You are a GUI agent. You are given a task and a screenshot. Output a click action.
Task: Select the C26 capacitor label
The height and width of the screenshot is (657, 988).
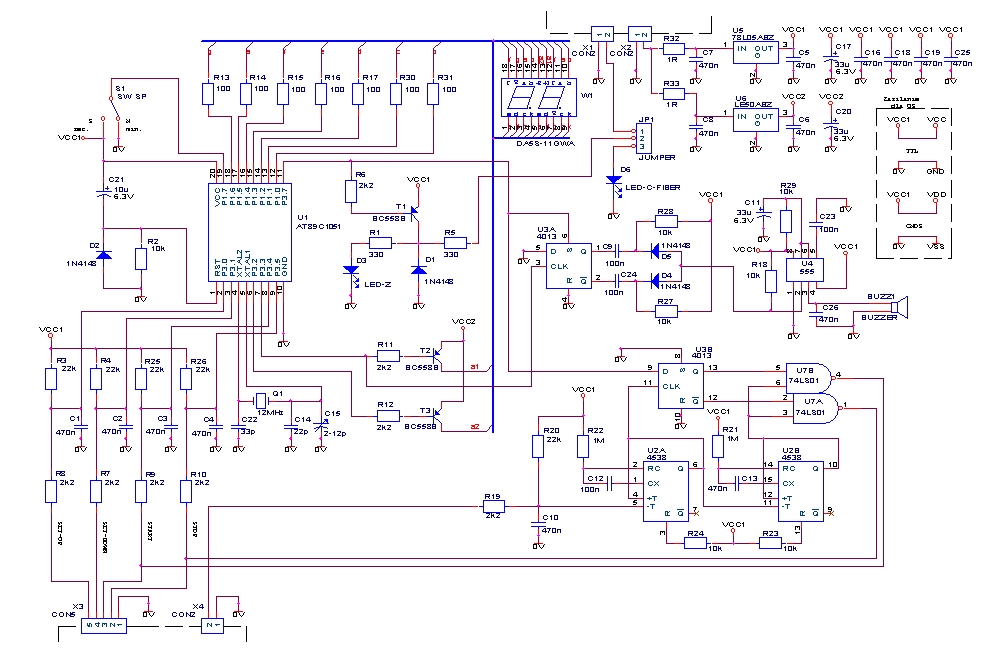click(830, 307)
